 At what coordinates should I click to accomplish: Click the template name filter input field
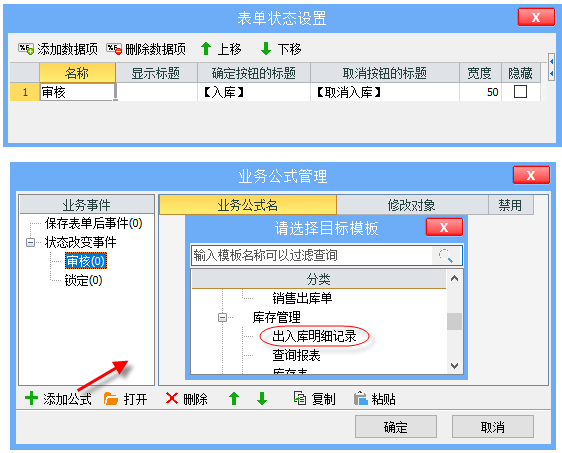(312, 256)
